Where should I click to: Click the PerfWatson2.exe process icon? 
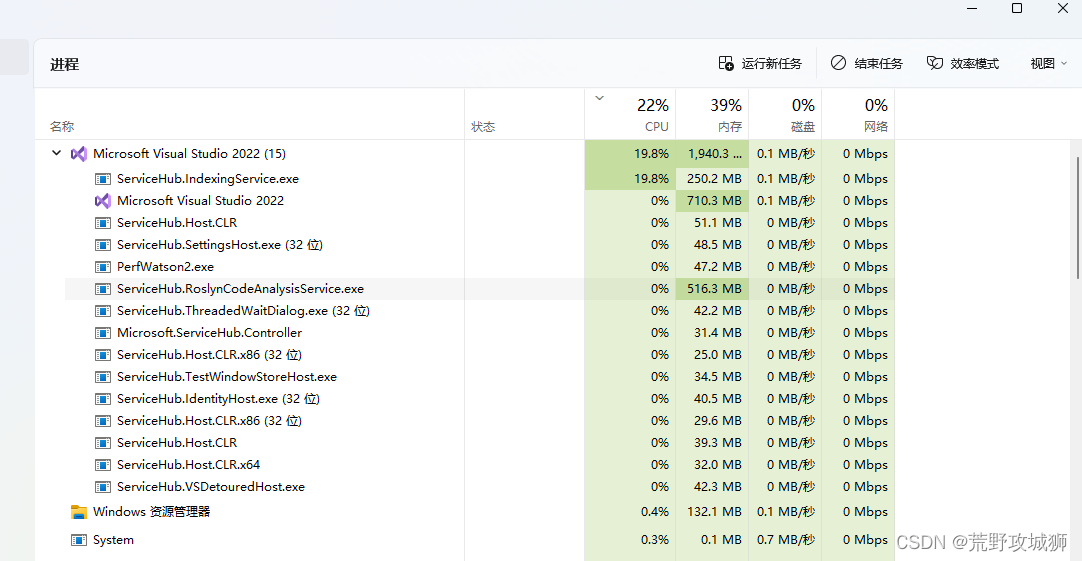point(103,267)
